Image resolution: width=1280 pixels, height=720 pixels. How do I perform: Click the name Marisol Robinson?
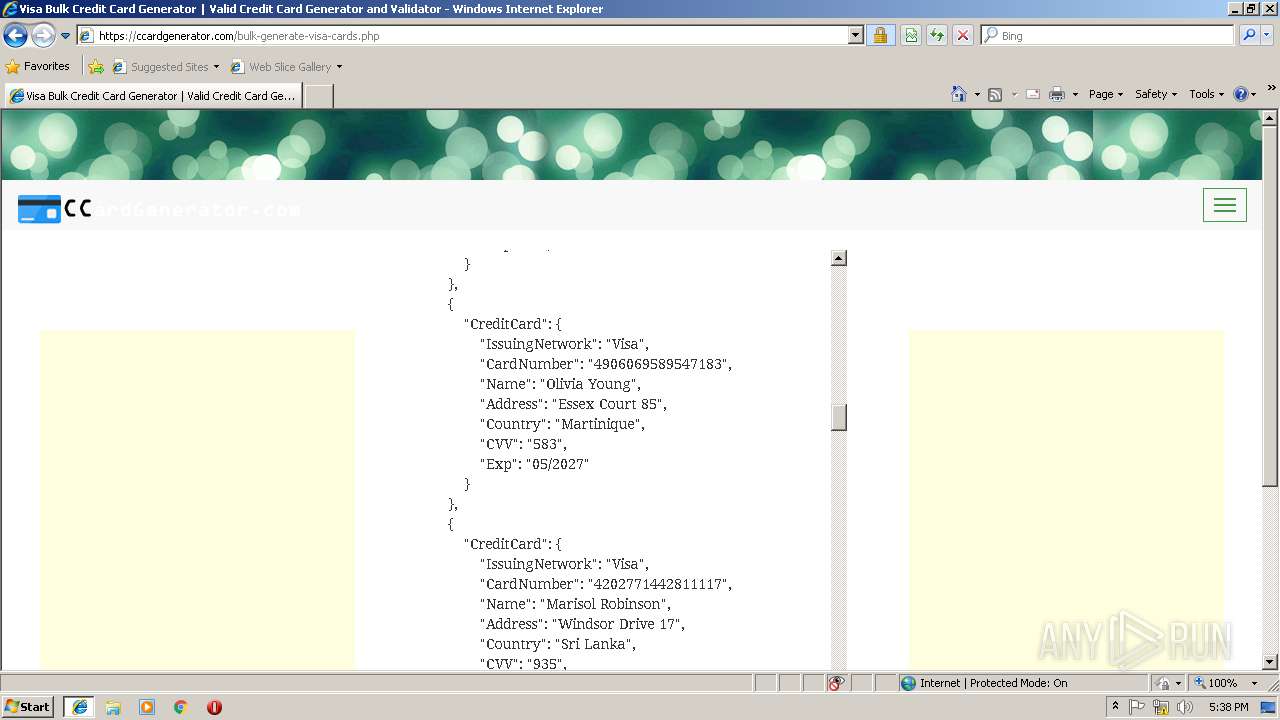[603, 604]
